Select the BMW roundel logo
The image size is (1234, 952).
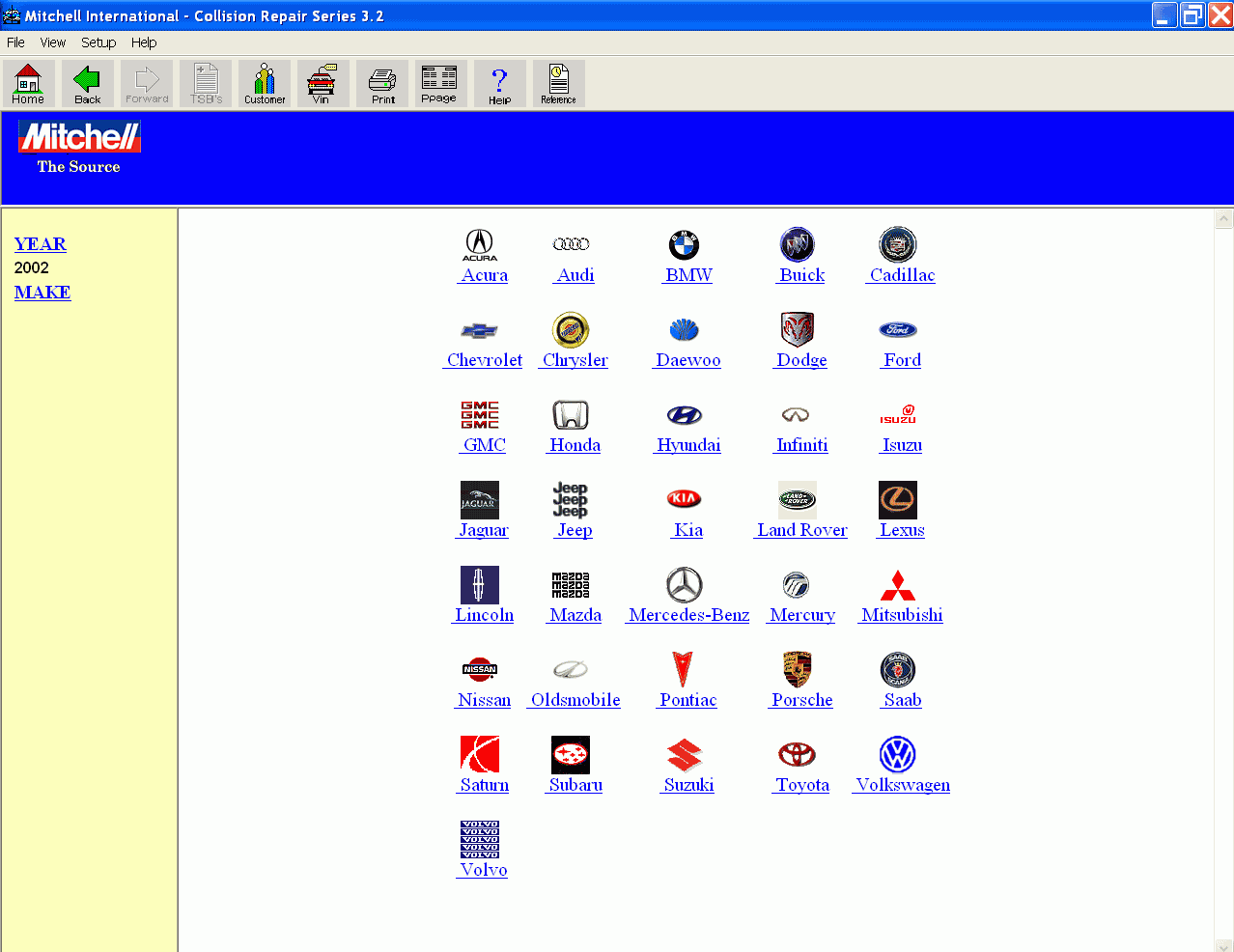pos(684,245)
